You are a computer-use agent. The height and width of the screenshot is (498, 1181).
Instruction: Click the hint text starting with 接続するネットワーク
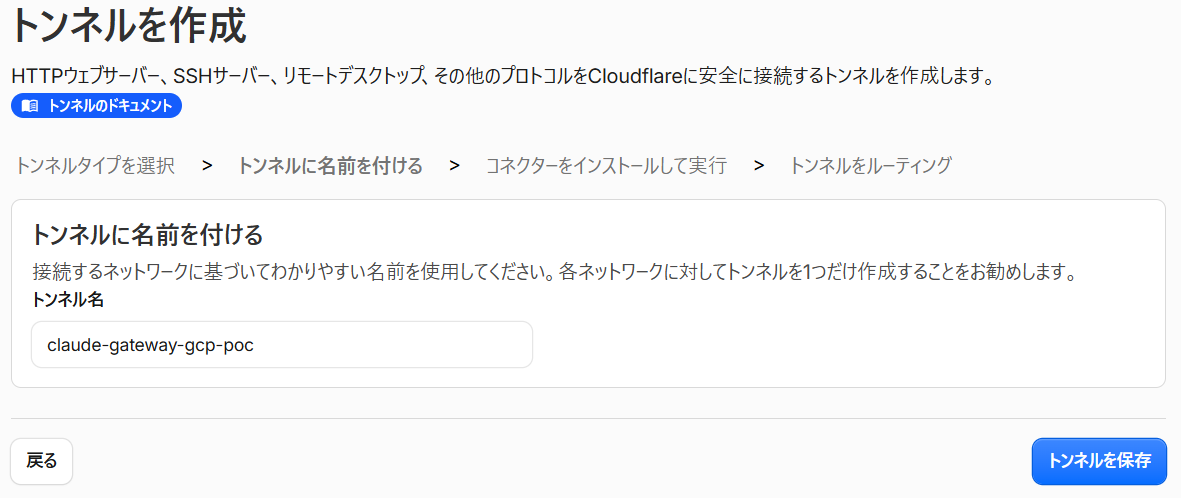(x=553, y=272)
